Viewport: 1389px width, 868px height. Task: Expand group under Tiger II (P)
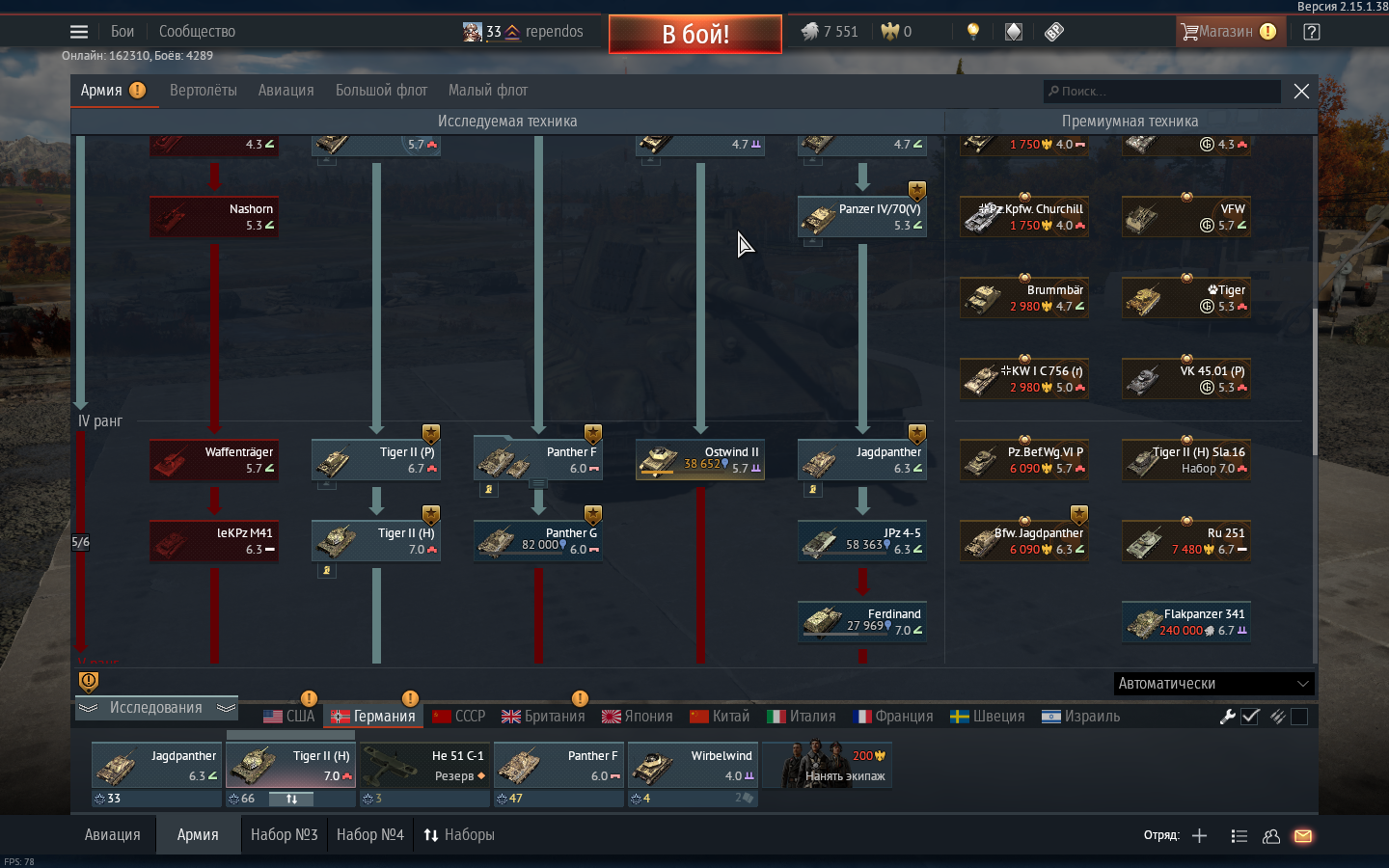[327, 485]
